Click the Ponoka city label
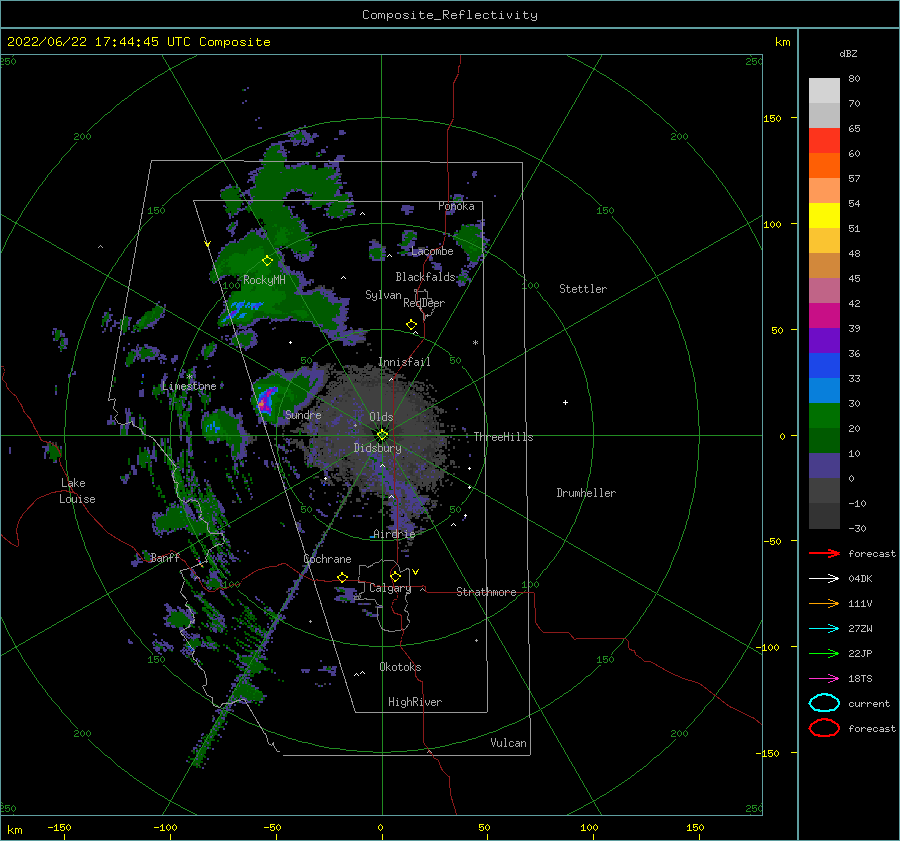The height and width of the screenshot is (841, 900). pyautogui.click(x=456, y=206)
